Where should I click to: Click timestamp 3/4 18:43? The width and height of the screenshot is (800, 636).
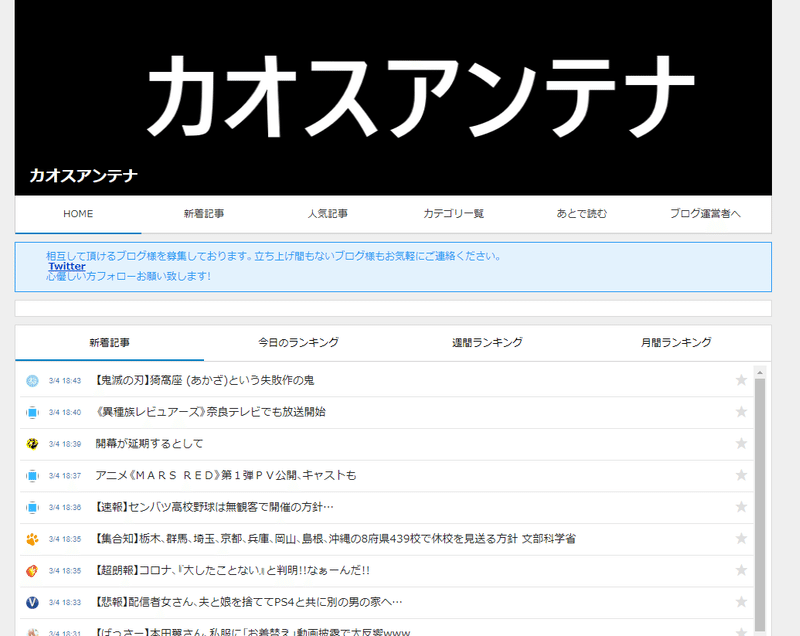65,381
